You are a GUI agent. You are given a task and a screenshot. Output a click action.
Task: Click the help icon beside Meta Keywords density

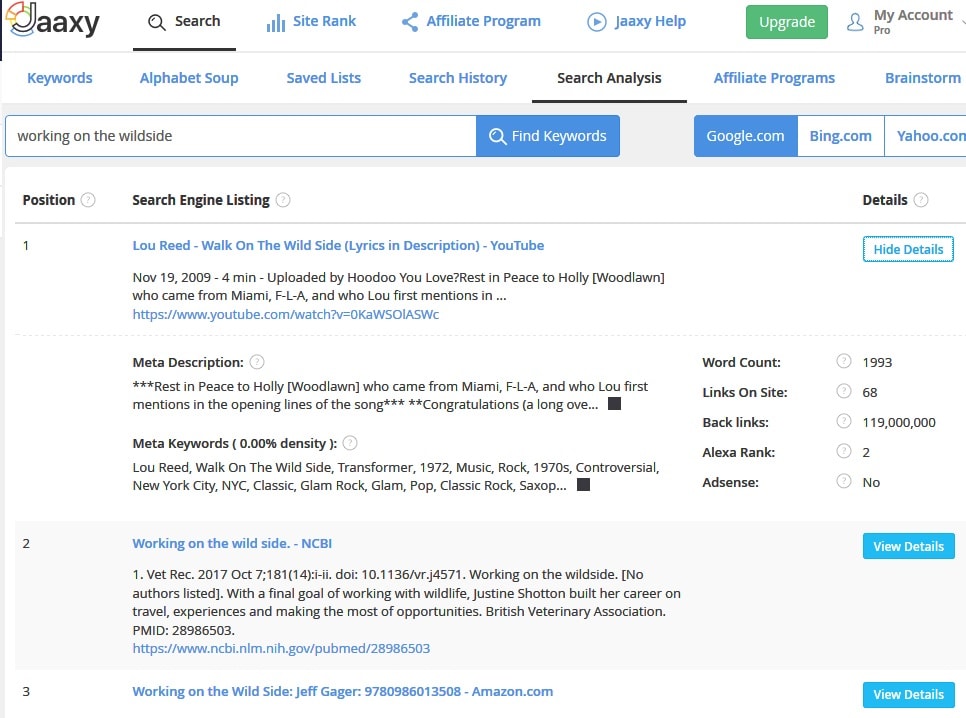pyautogui.click(x=350, y=443)
